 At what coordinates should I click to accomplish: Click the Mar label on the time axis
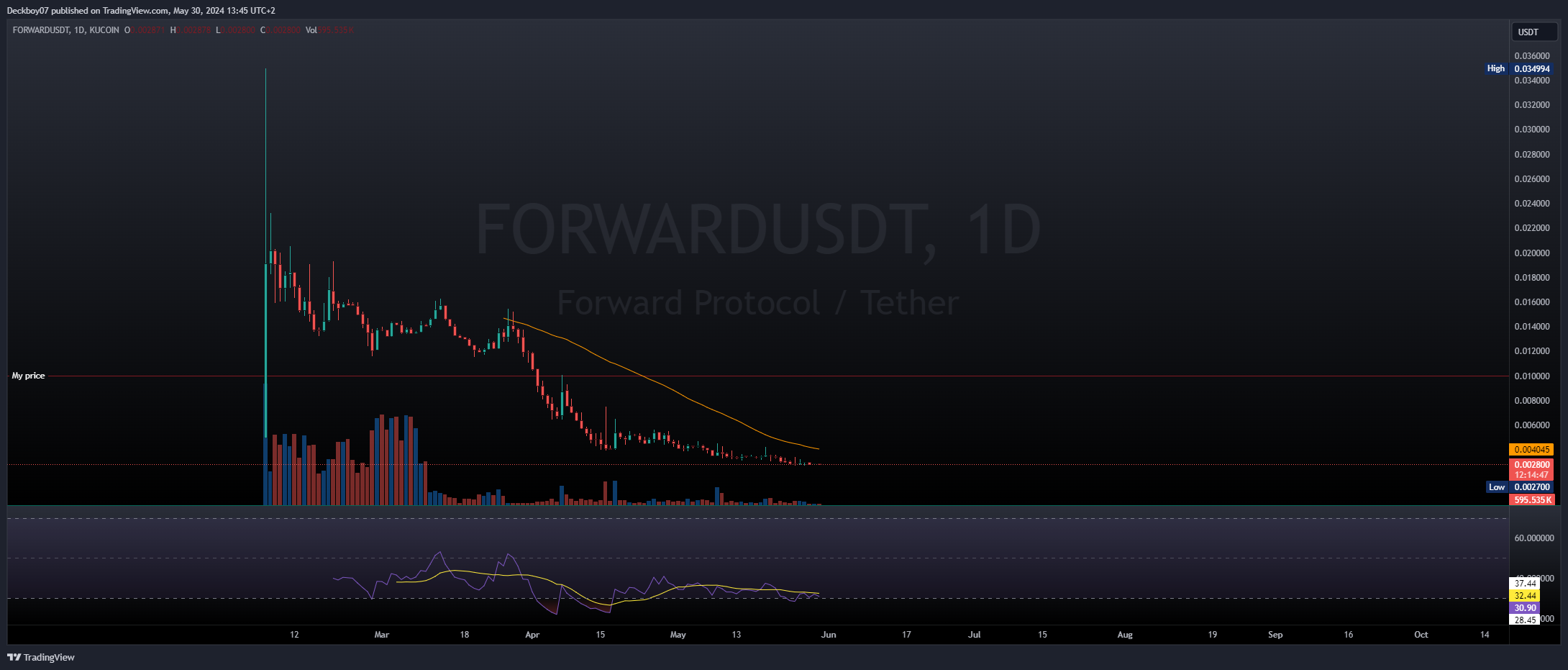(x=382, y=635)
